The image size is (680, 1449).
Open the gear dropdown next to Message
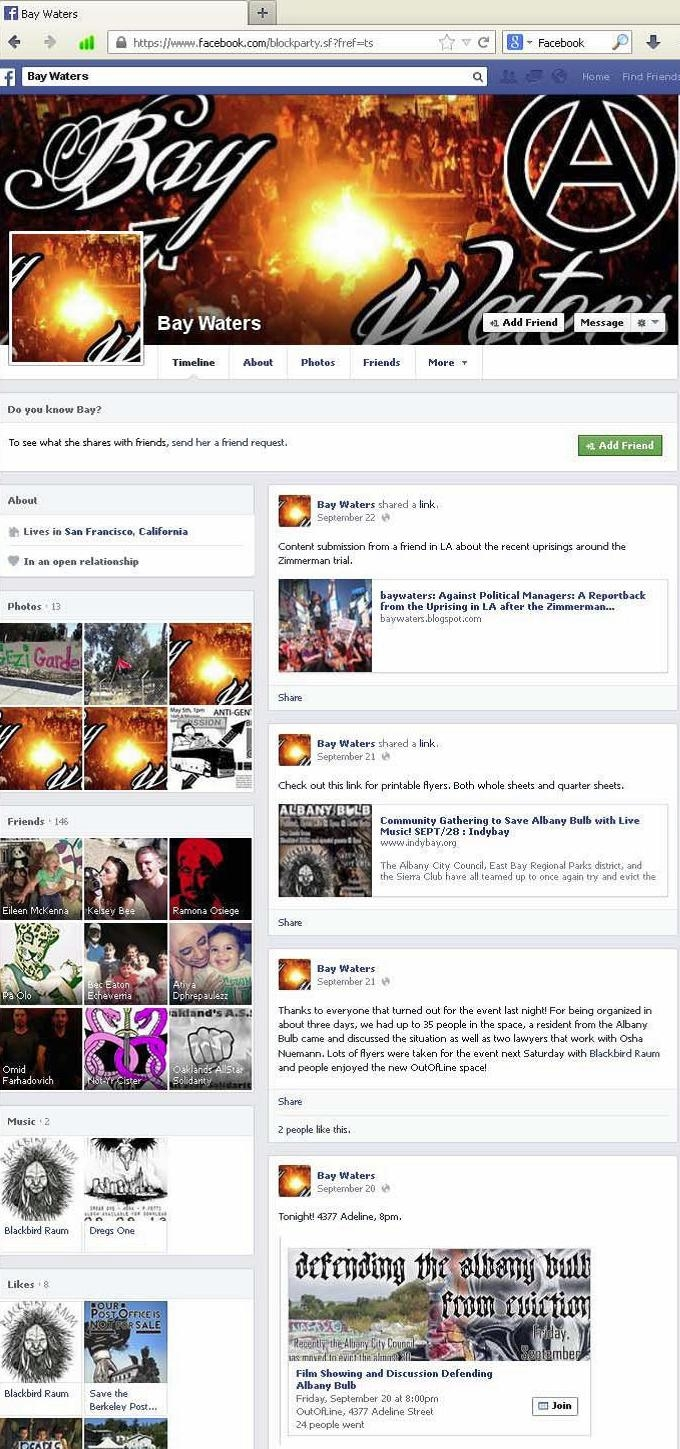[x=650, y=322]
